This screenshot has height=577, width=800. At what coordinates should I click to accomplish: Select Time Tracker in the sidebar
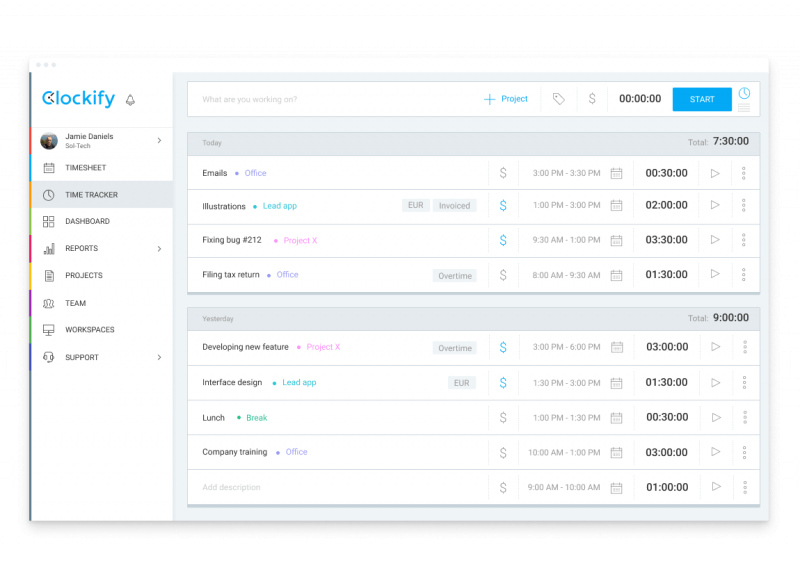click(102, 195)
